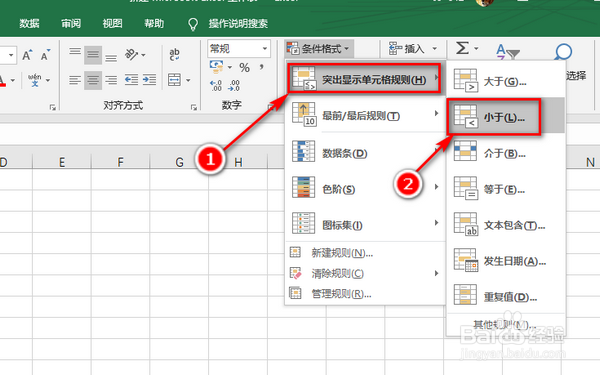The width and height of the screenshot is (600, 375).
Task: Open 色阶(S) color scales submenu
Action: [x=365, y=188]
